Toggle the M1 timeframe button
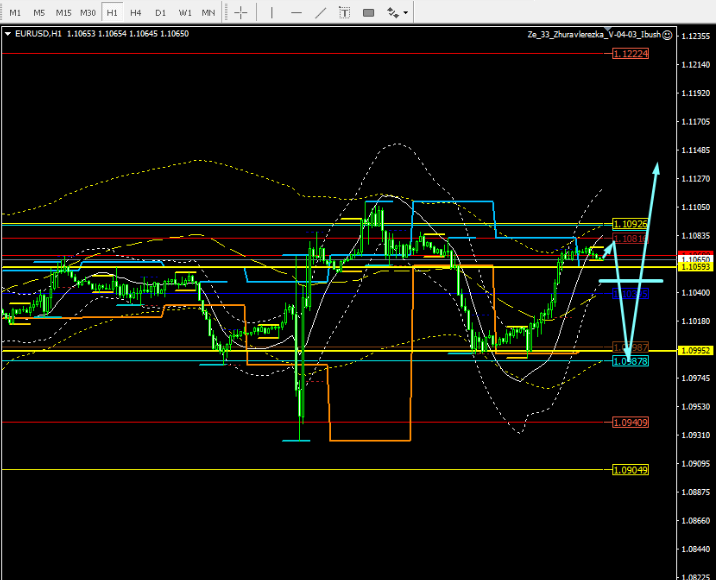The width and height of the screenshot is (716, 580). pyautogui.click(x=15, y=13)
